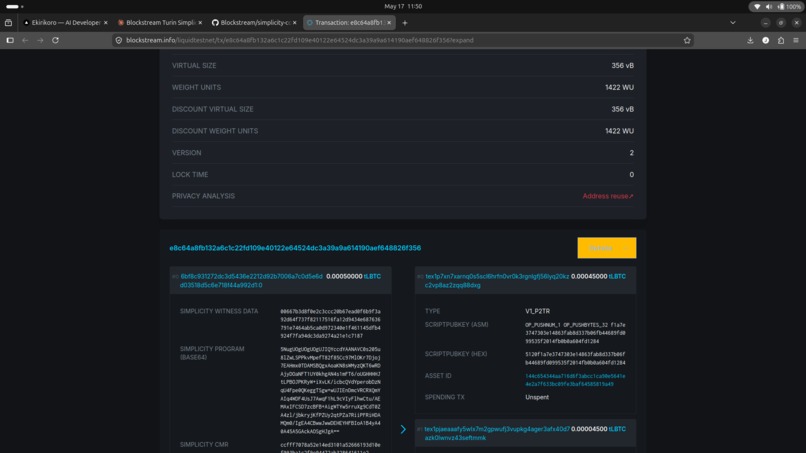Click the battery 100% indicator
This screenshot has height=453, width=806.
[789, 7]
